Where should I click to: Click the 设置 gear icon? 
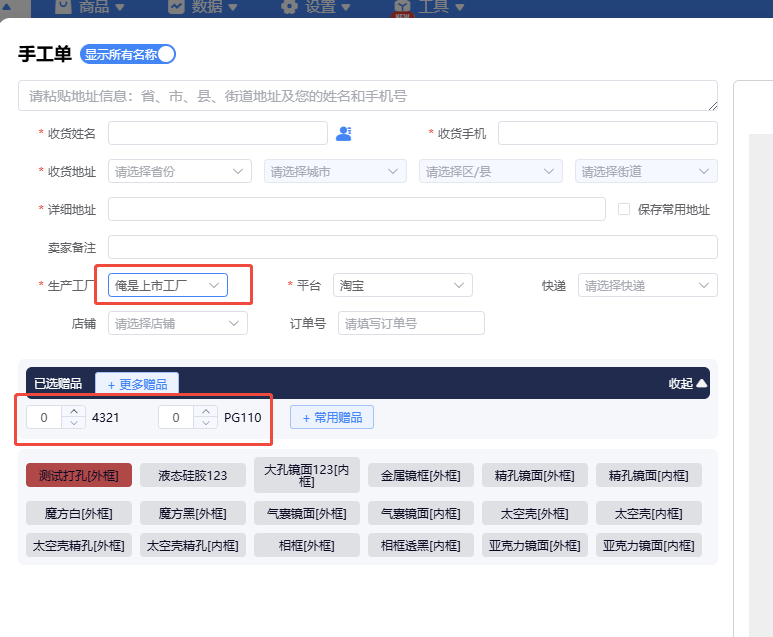289,6
